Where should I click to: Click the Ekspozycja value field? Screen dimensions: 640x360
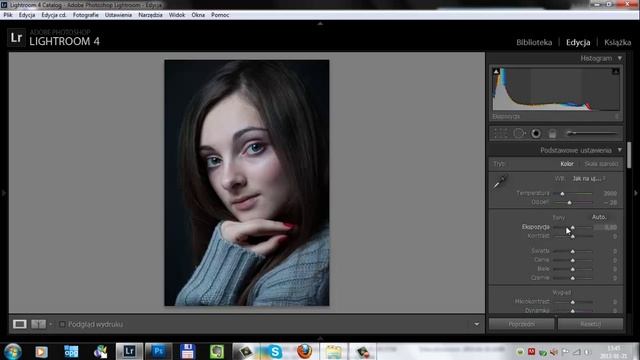click(x=606, y=227)
